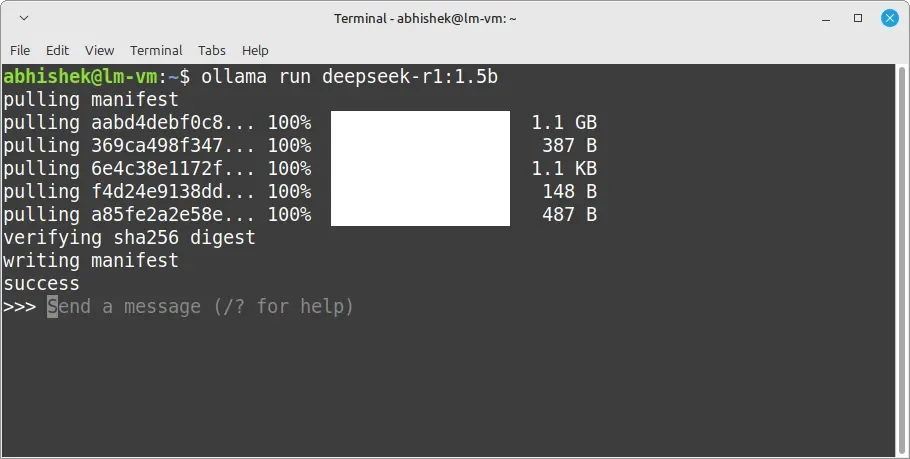Viewport: 910px width, 459px height.
Task: Open the Edit menu
Action: point(57,50)
